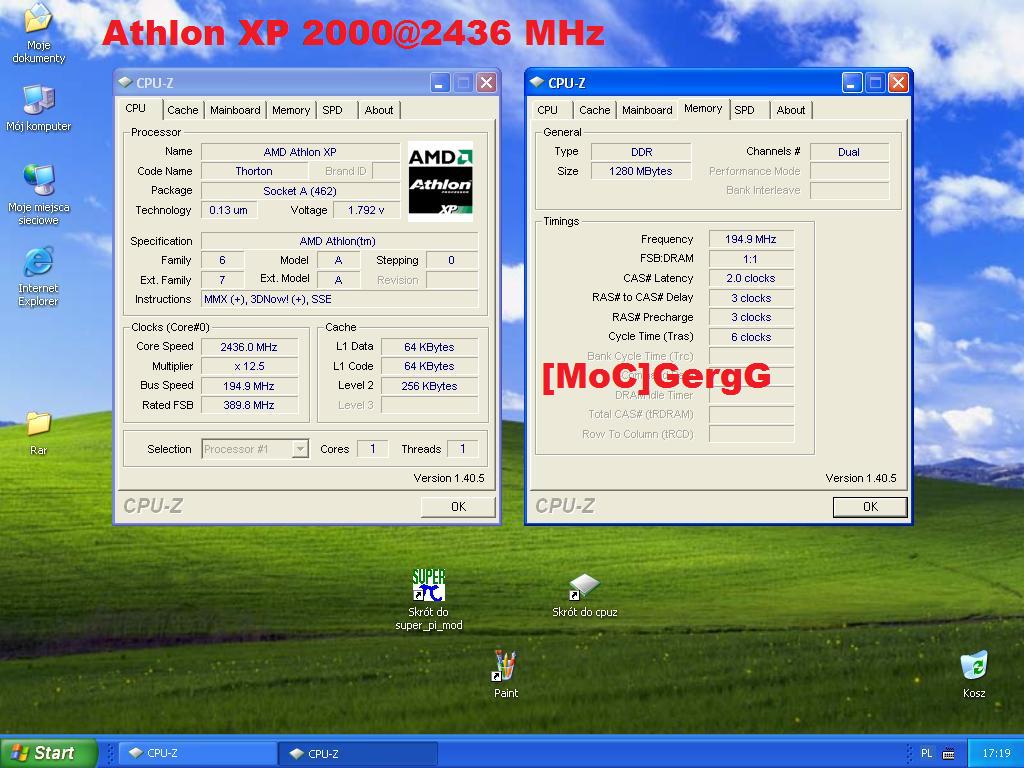
Task: Open the Start menu
Action: 49,753
